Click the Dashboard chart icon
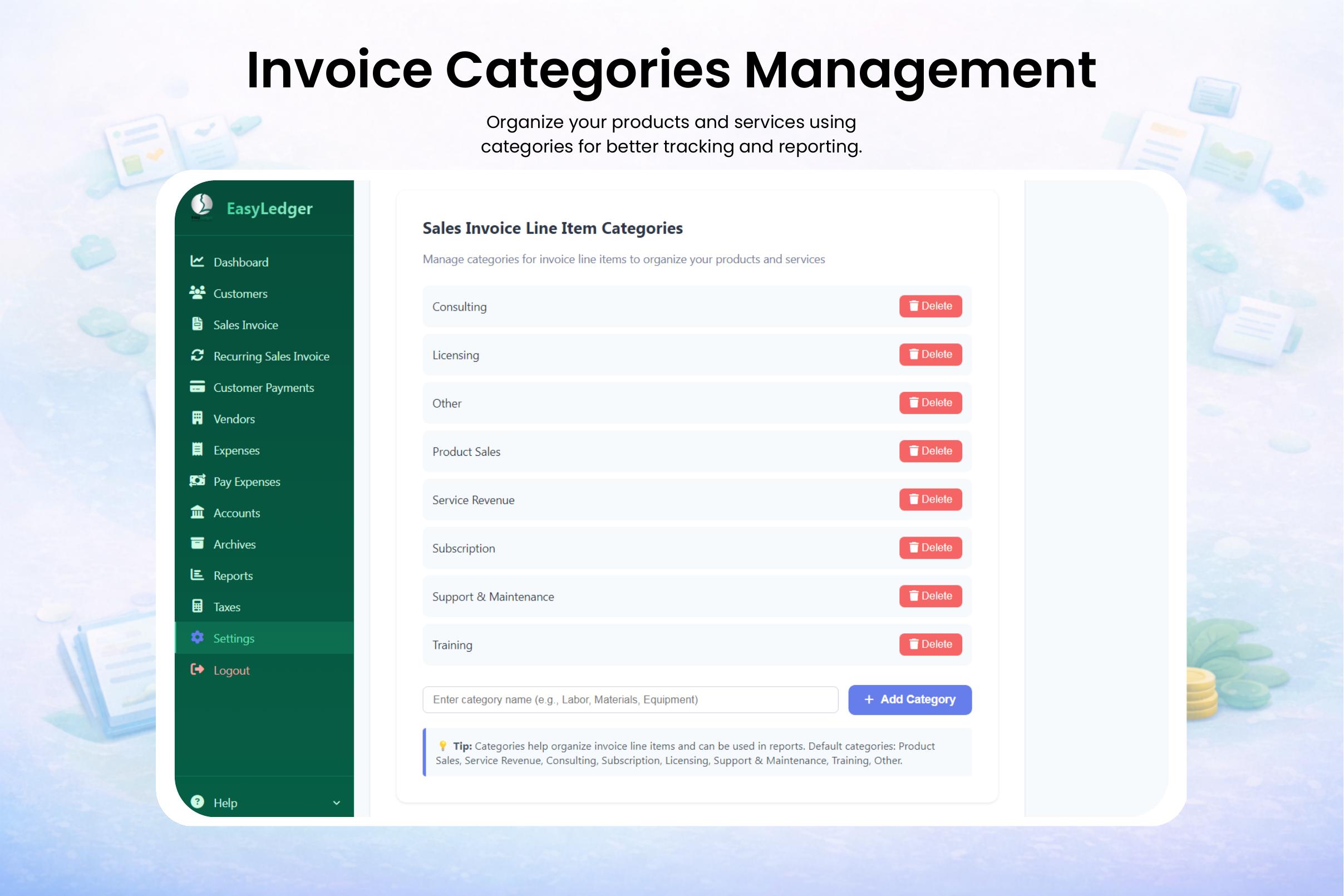1344x896 pixels. [x=197, y=261]
